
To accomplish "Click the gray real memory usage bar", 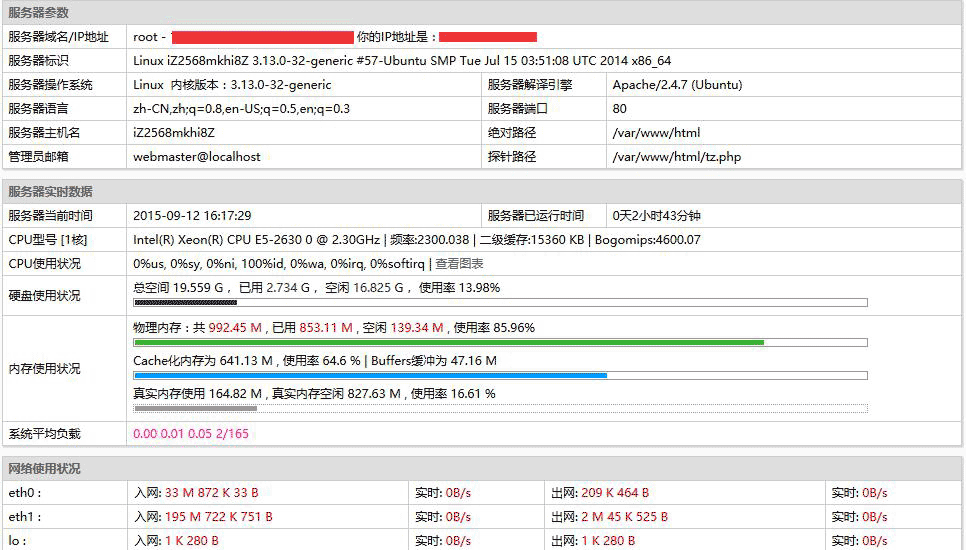I will [x=195, y=408].
